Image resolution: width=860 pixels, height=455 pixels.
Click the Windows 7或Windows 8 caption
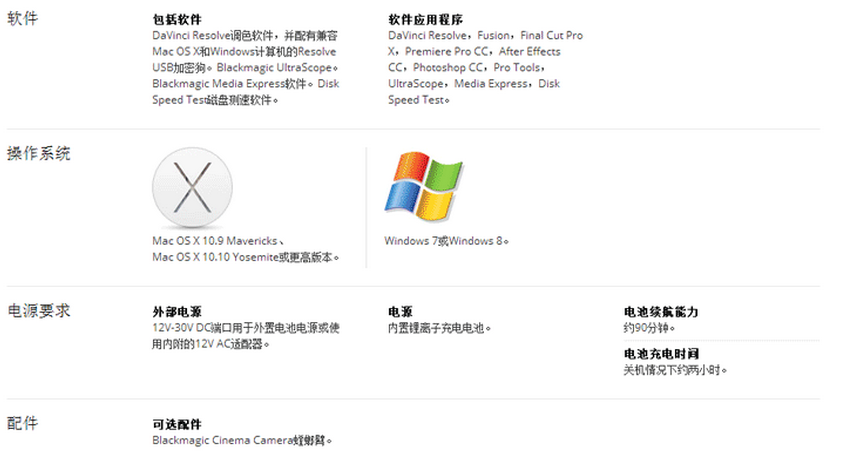pos(446,241)
